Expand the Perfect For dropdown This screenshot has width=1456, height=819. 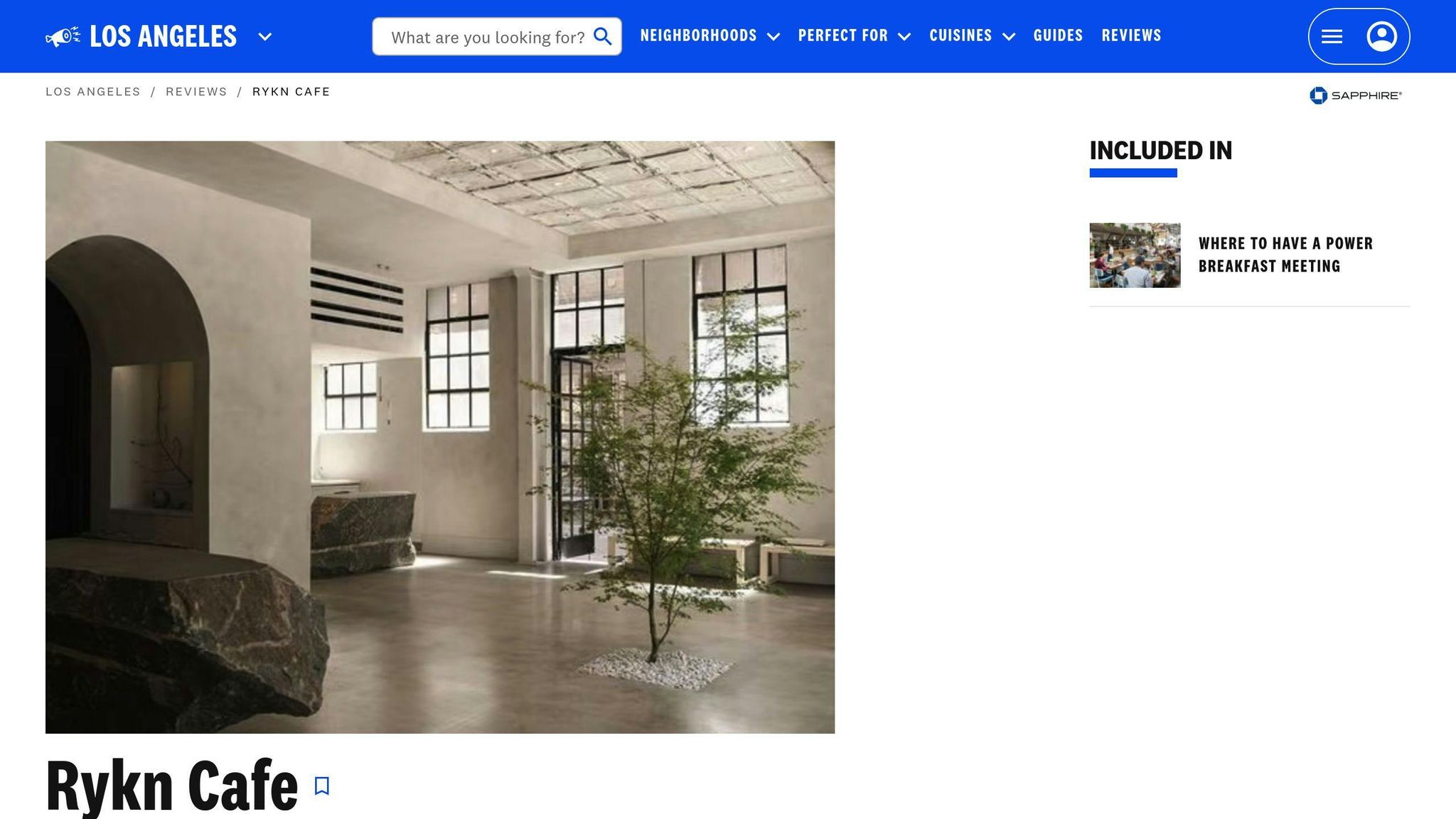[854, 36]
